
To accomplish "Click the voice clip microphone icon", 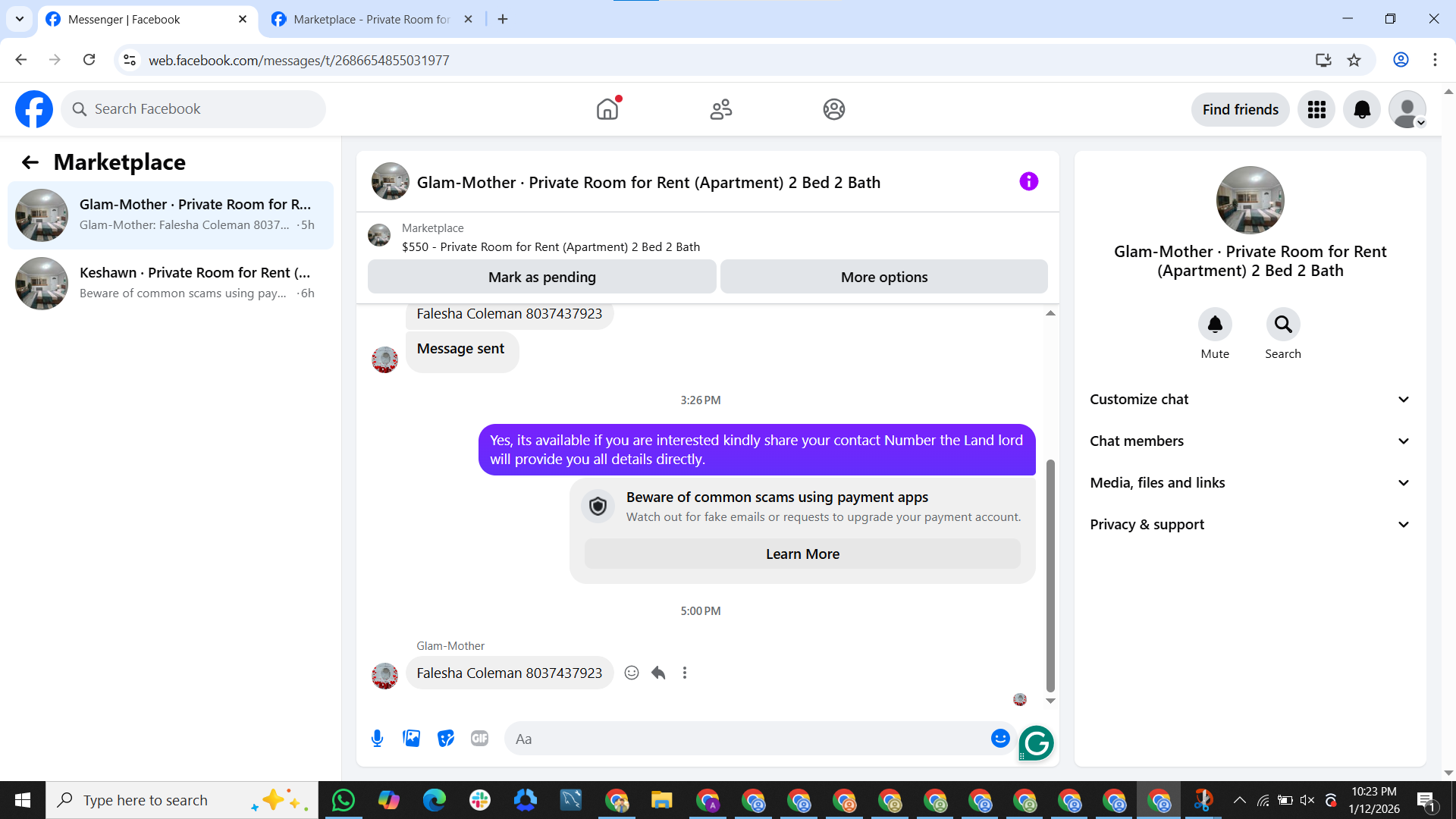I will click(x=377, y=738).
